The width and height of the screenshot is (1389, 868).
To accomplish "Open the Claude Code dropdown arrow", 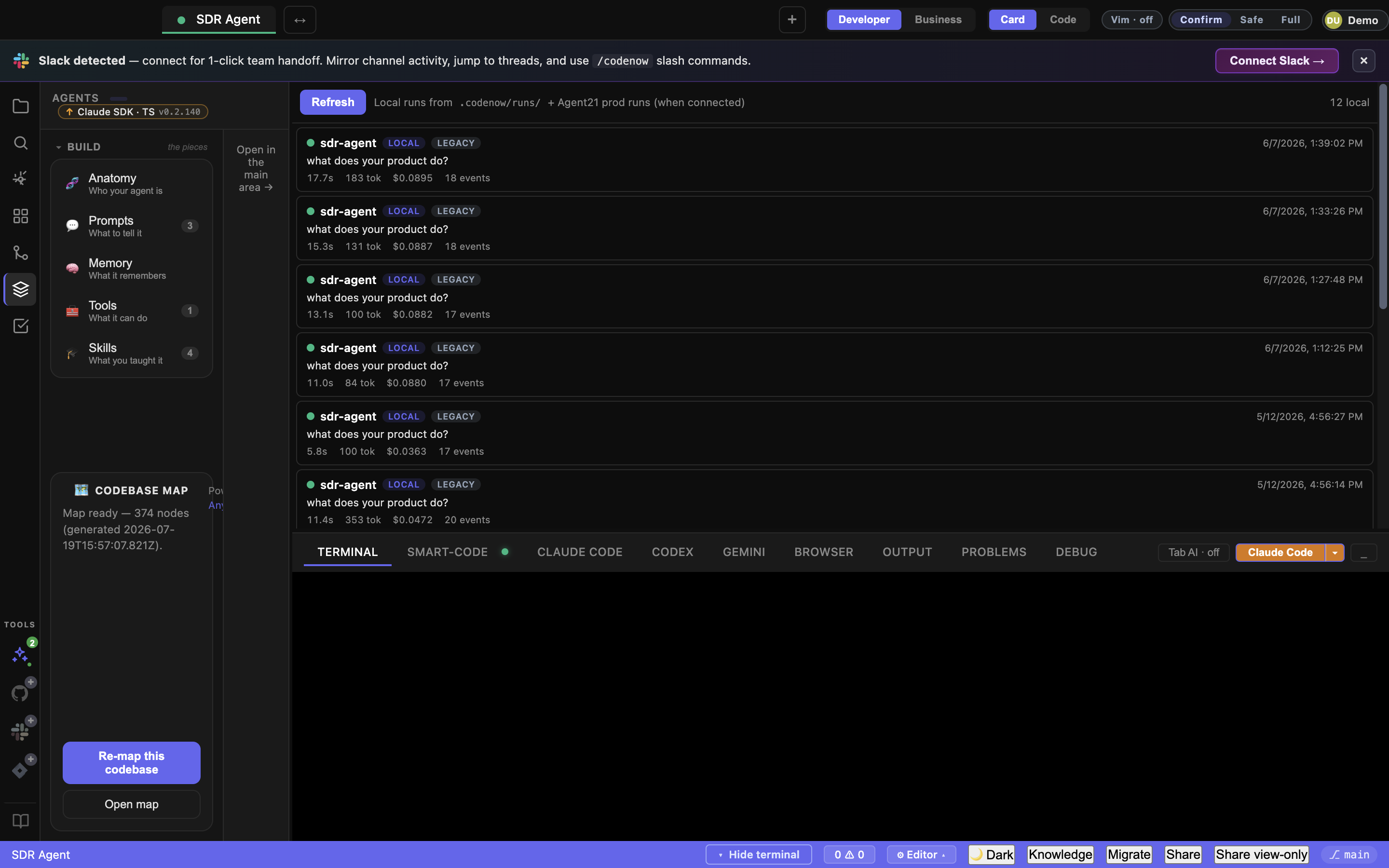I will [x=1335, y=552].
